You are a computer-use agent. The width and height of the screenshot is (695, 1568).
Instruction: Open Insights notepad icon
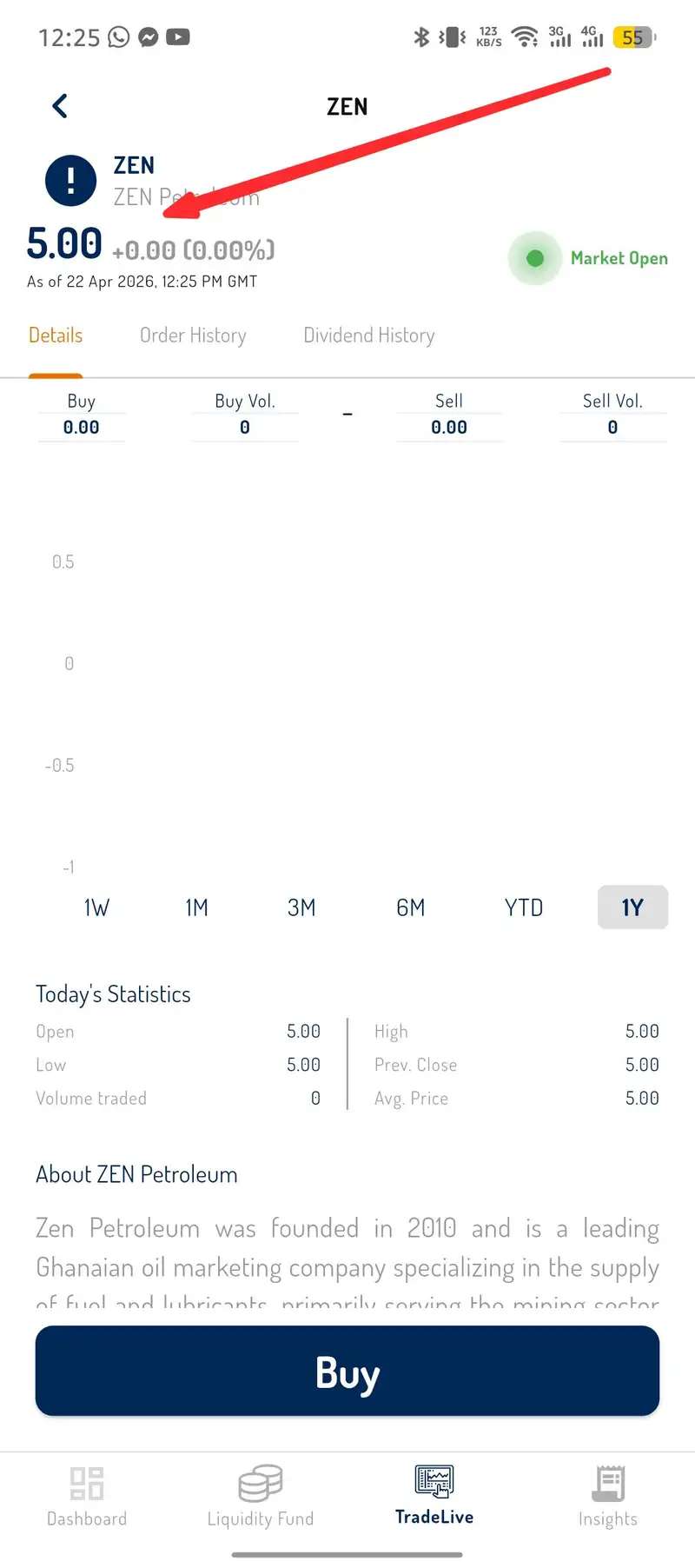608,1483
